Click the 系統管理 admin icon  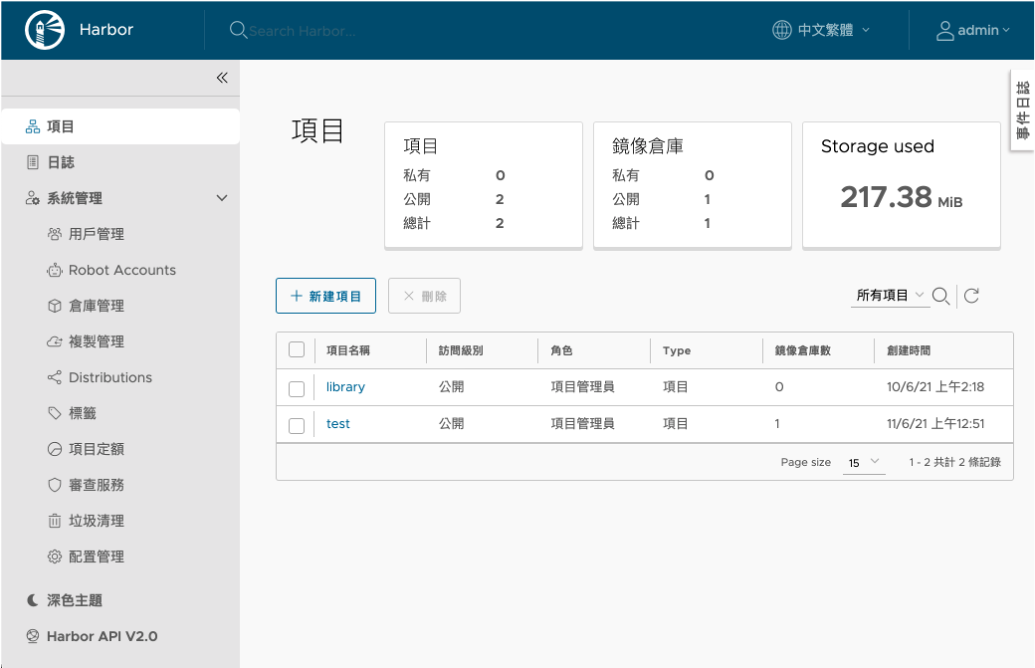pyautogui.click(x=32, y=198)
